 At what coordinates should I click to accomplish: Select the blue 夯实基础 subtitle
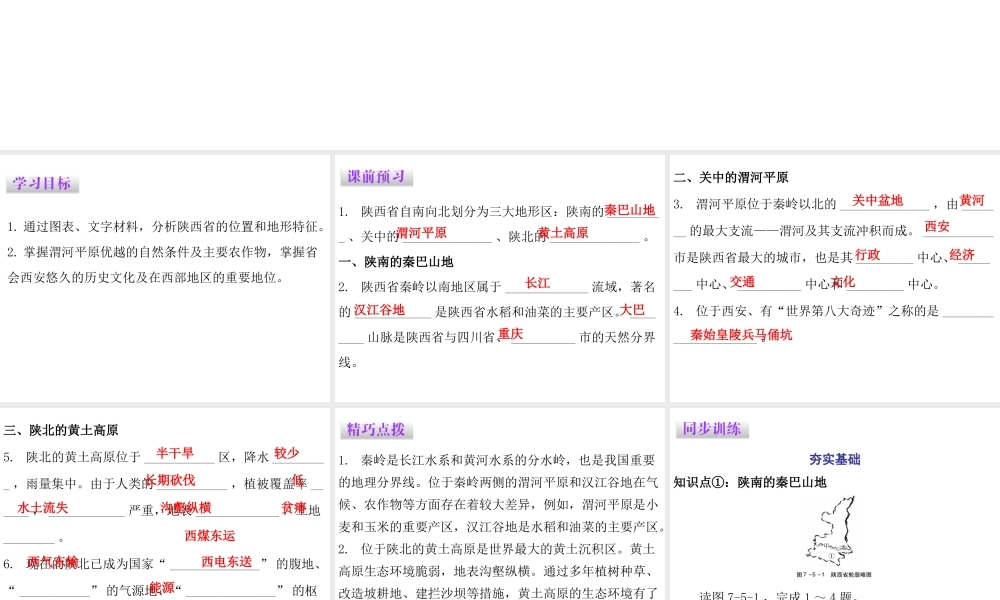point(834,459)
